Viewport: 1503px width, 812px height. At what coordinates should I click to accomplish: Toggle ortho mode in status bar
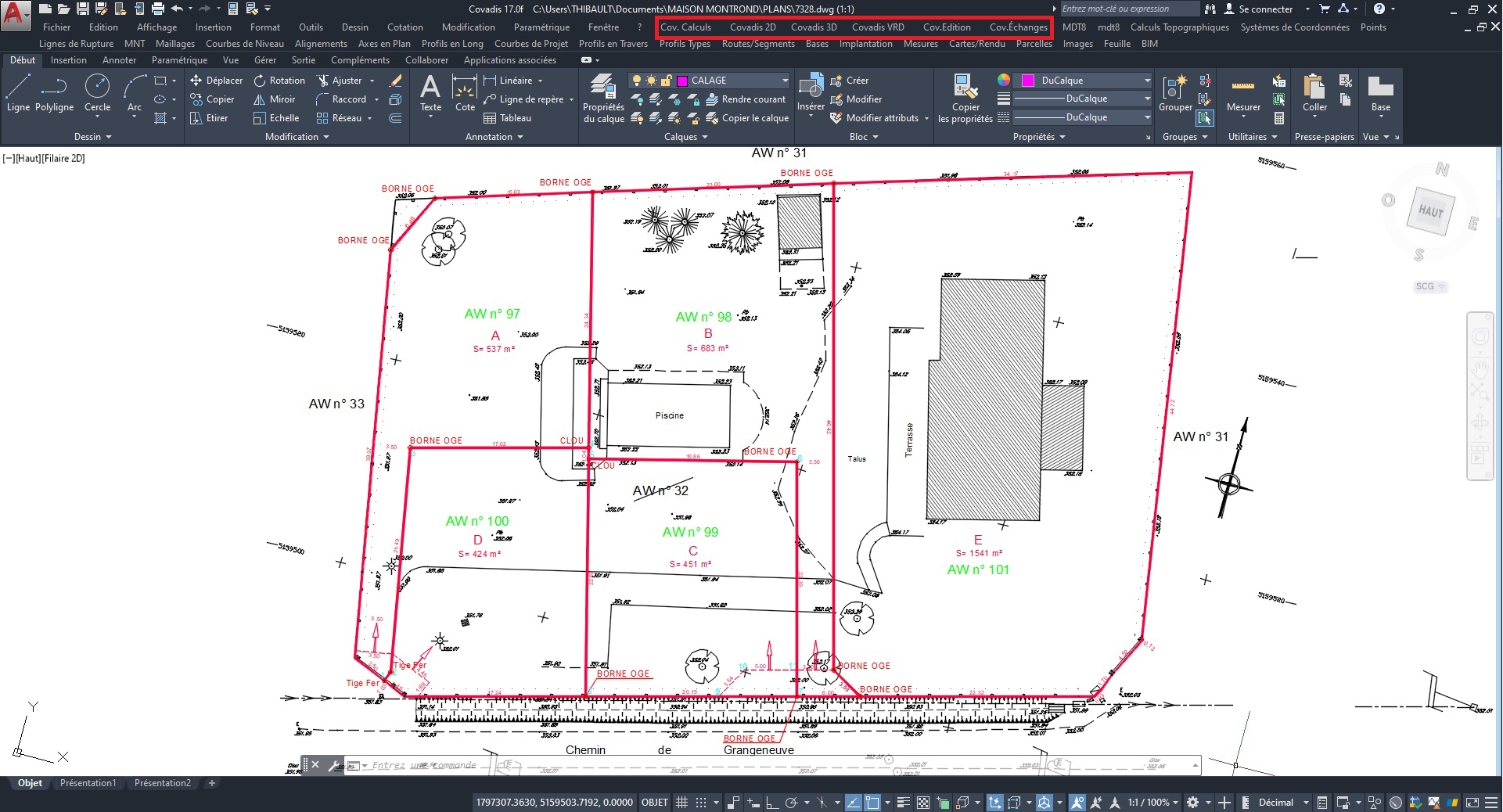tap(771, 803)
